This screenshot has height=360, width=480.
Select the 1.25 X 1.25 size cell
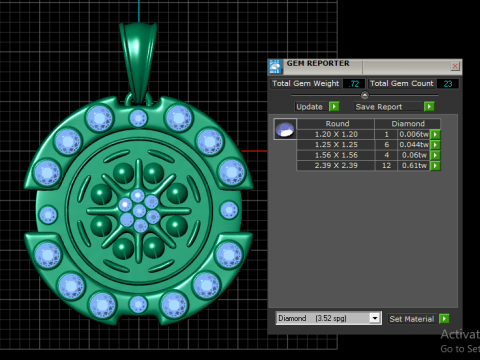(336, 145)
